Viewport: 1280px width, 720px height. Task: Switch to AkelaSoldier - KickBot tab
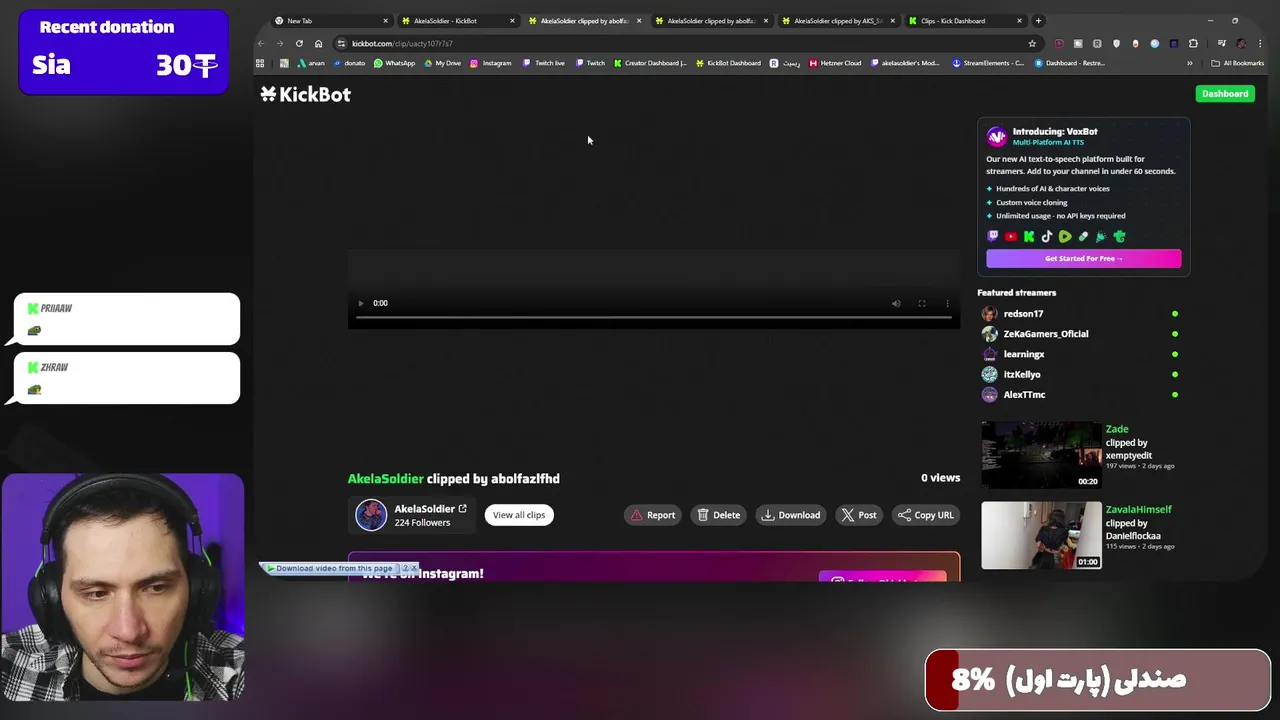[455, 21]
